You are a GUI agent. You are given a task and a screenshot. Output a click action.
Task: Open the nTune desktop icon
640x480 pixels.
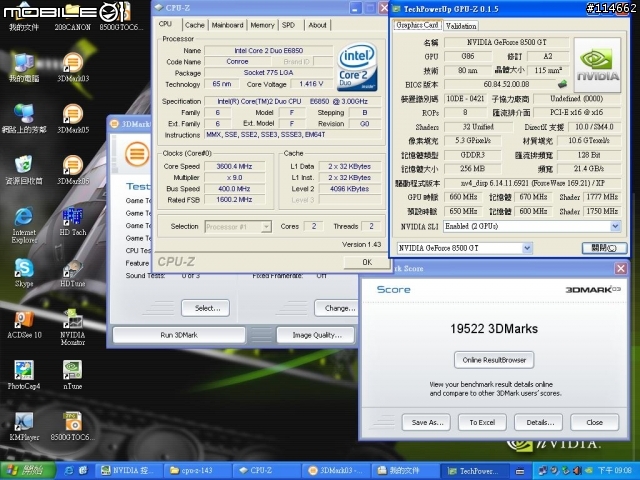pyautogui.click(x=73, y=376)
